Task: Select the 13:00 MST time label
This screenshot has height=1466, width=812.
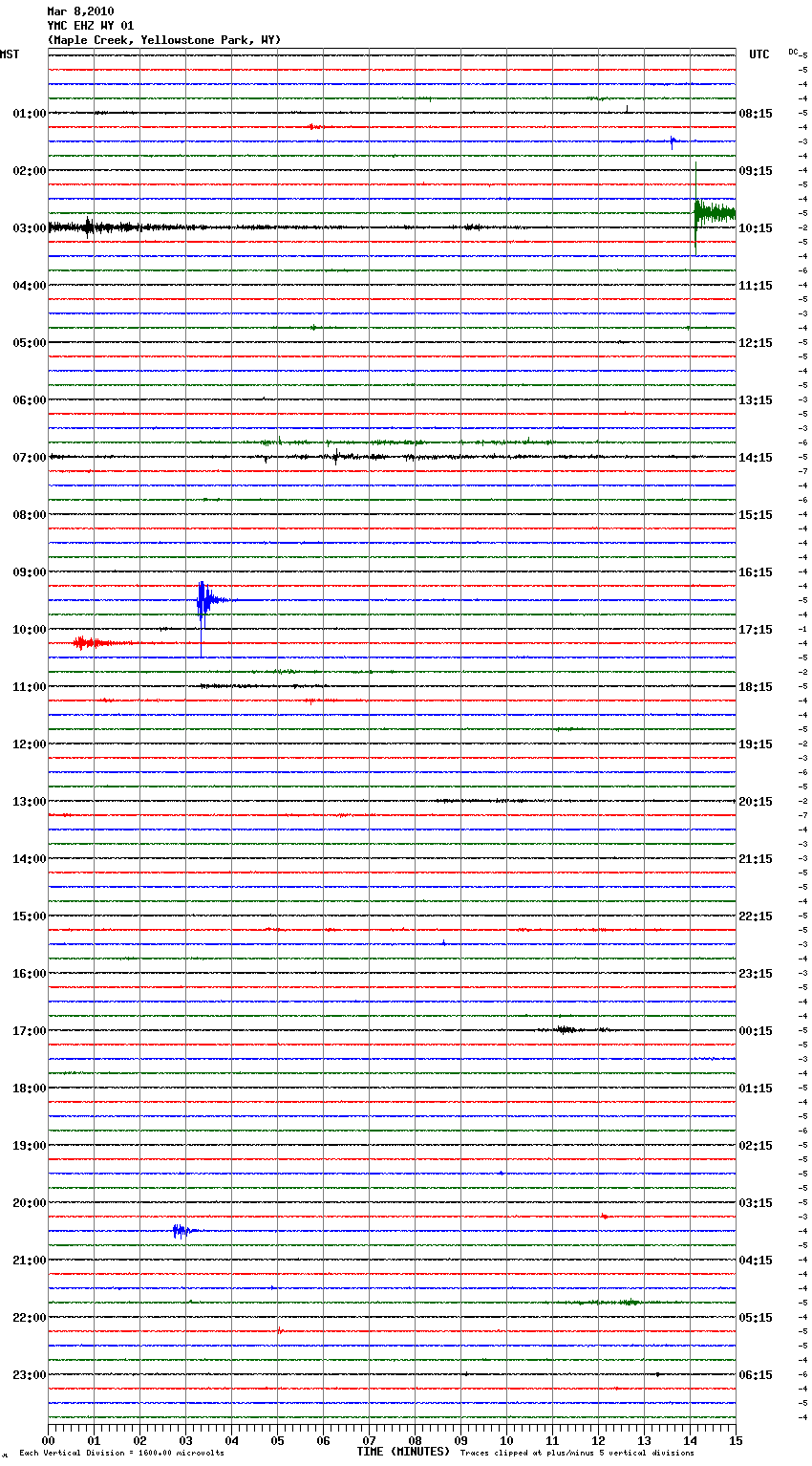Action: click(30, 802)
